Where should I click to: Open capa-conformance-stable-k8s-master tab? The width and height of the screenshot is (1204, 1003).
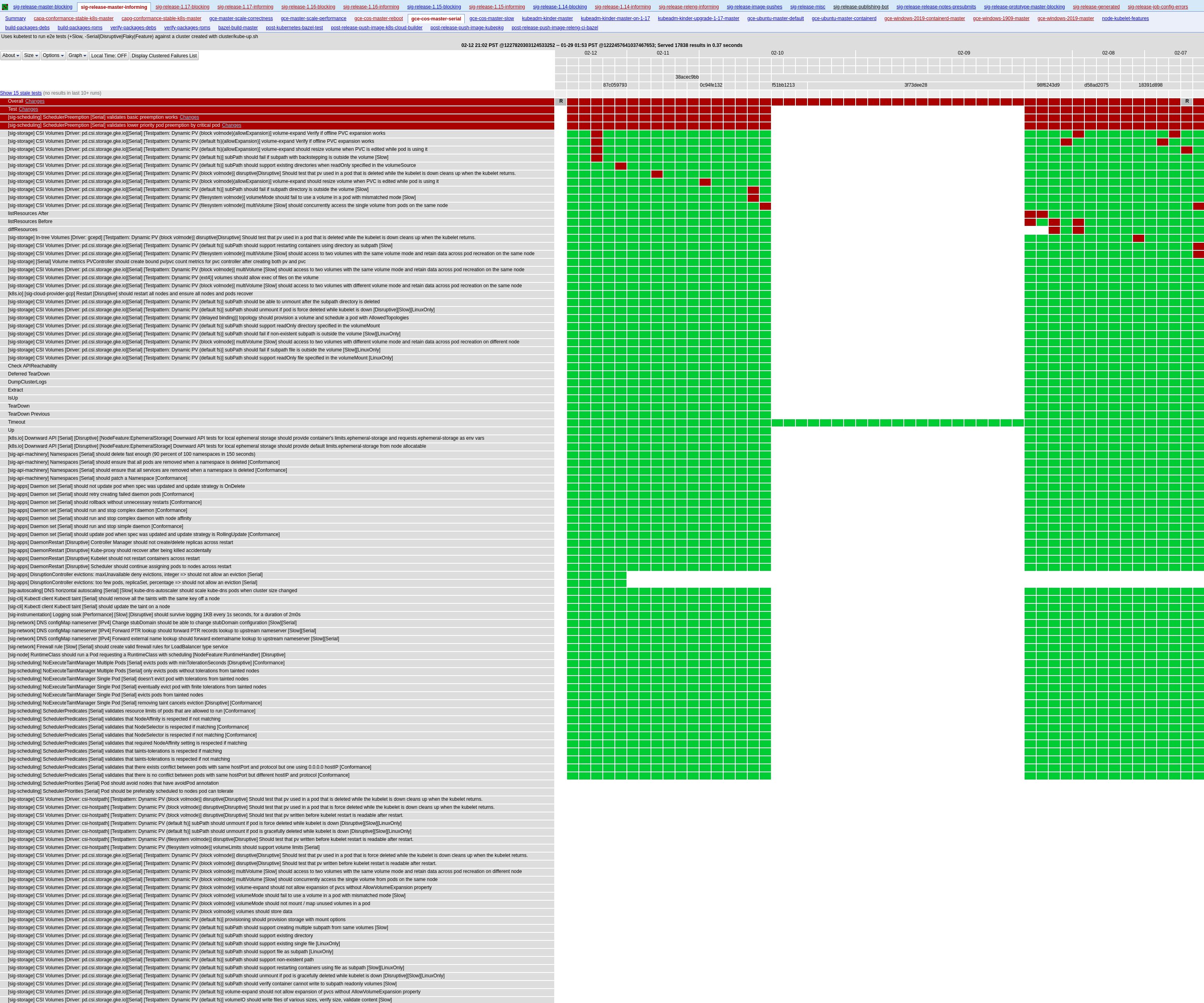coord(73,18)
